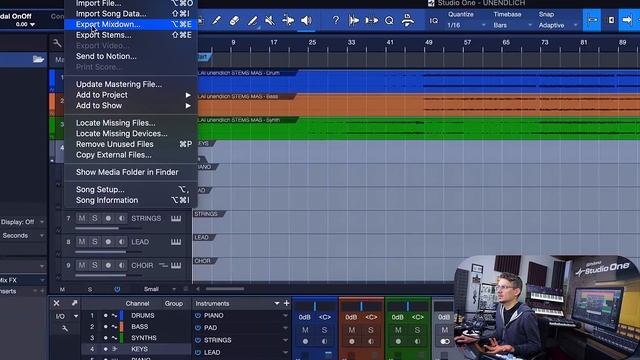
Task: Click the Q quantize icon in toolbar
Action: (x=389, y=20)
